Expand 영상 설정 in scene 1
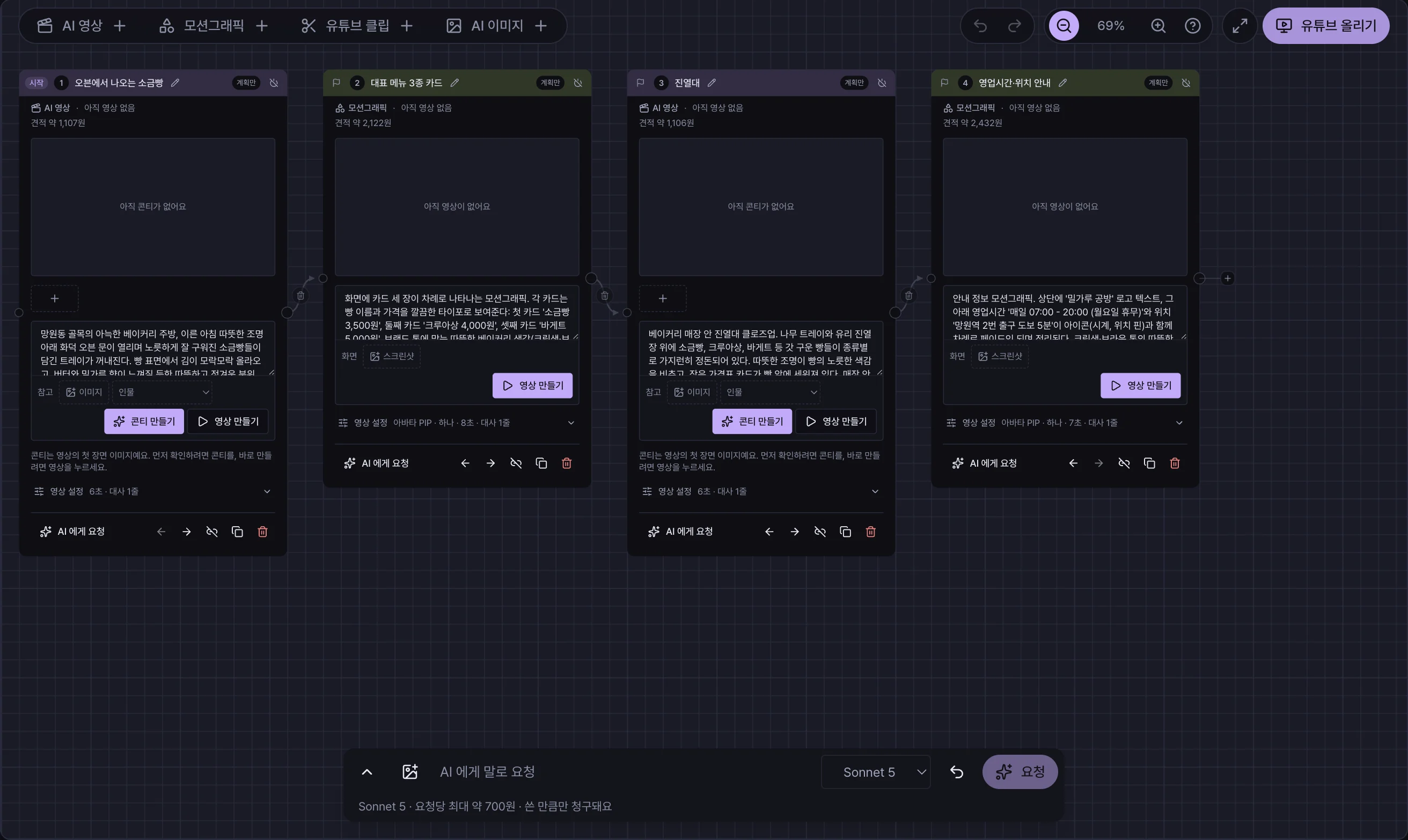 tap(153, 491)
